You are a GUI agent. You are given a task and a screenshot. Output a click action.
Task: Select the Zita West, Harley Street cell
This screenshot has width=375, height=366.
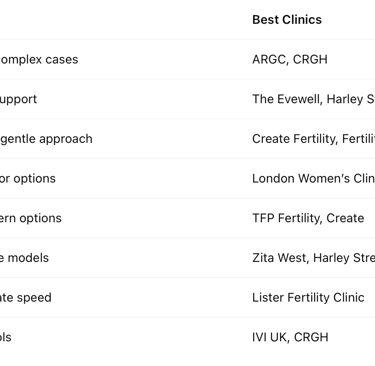(313, 258)
